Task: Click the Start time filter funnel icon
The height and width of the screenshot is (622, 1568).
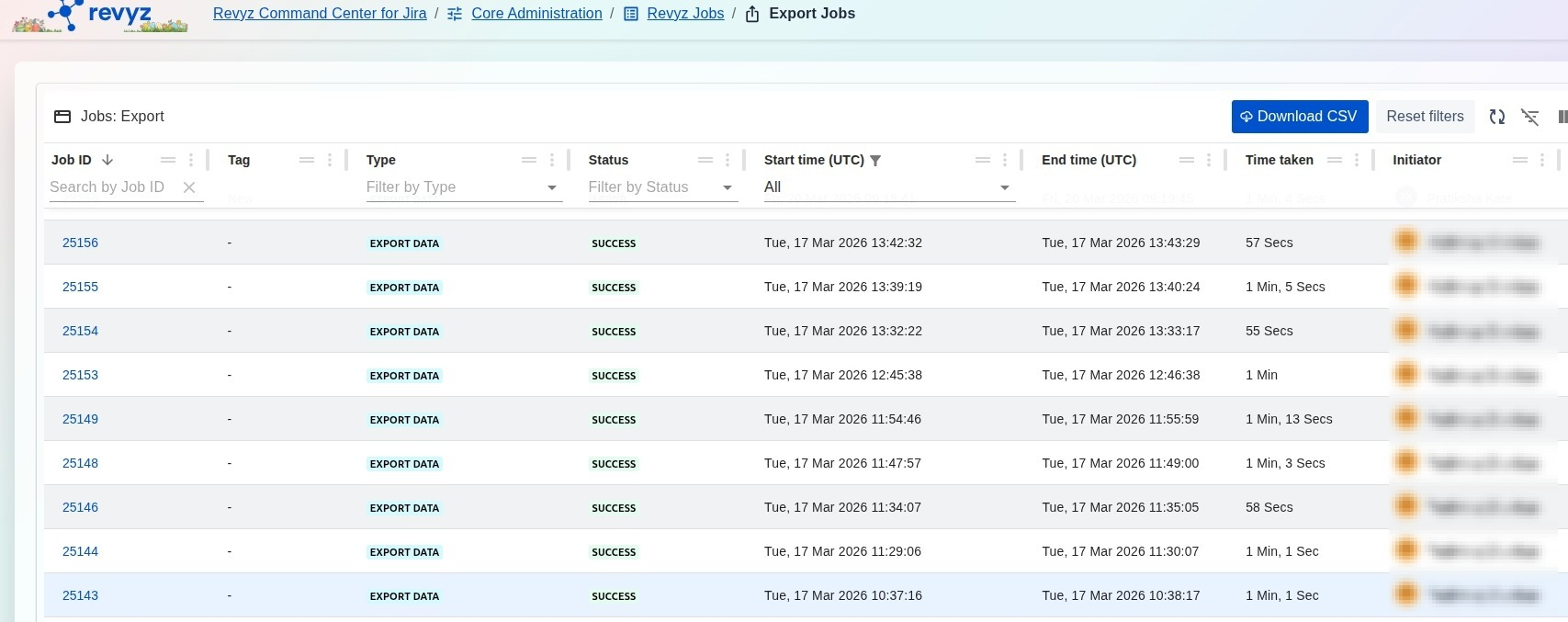Action: [x=875, y=161]
